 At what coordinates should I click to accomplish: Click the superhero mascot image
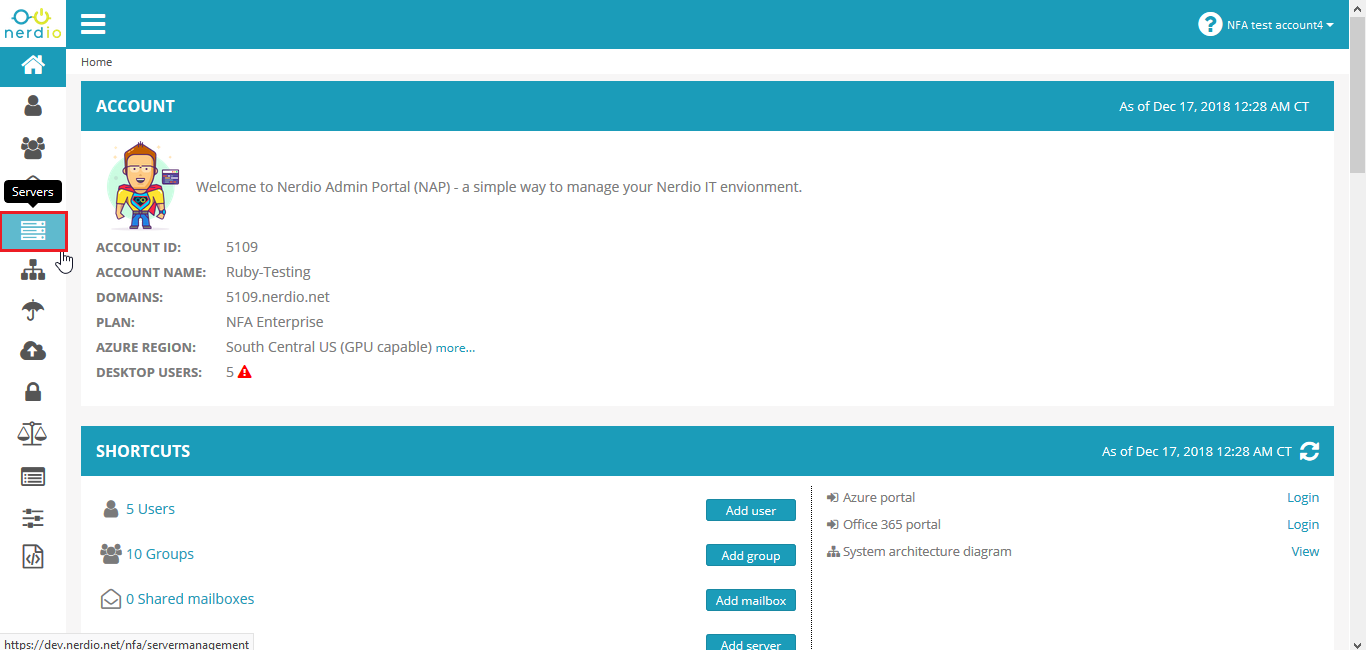[x=141, y=186]
